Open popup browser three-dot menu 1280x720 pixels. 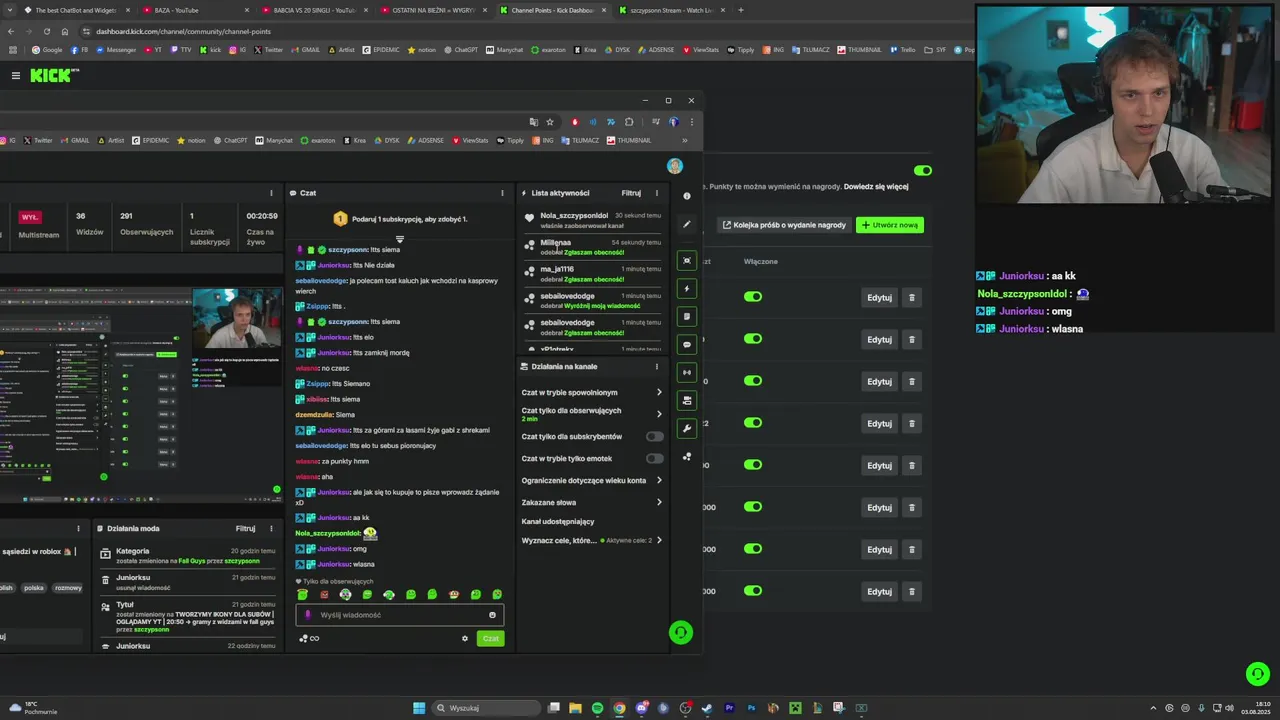coord(691,122)
